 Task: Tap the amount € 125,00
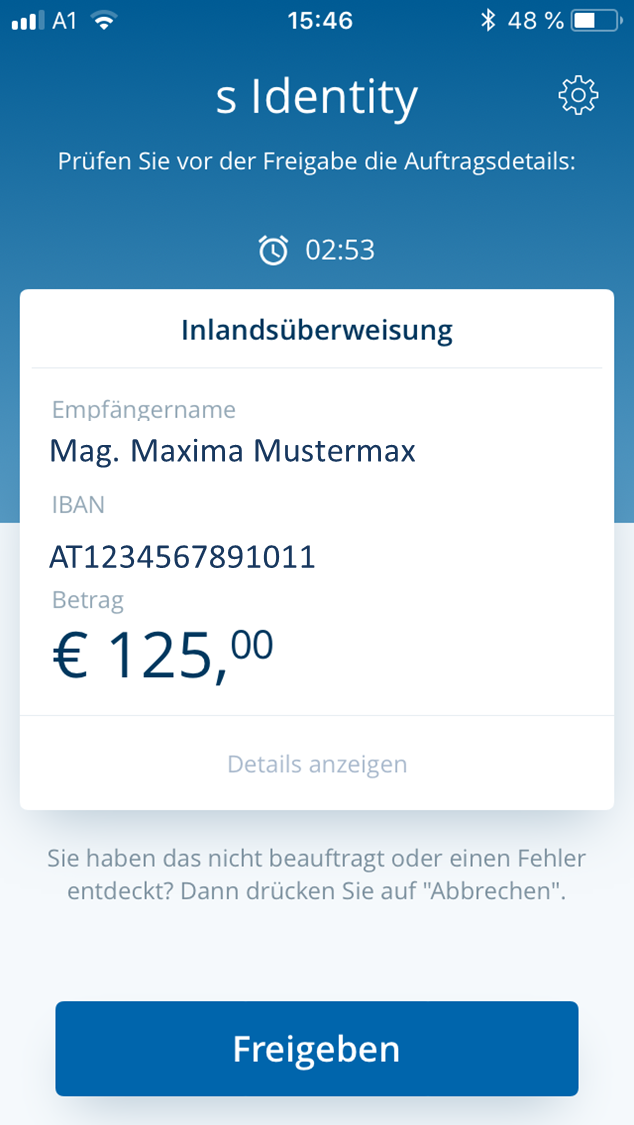[162, 655]
